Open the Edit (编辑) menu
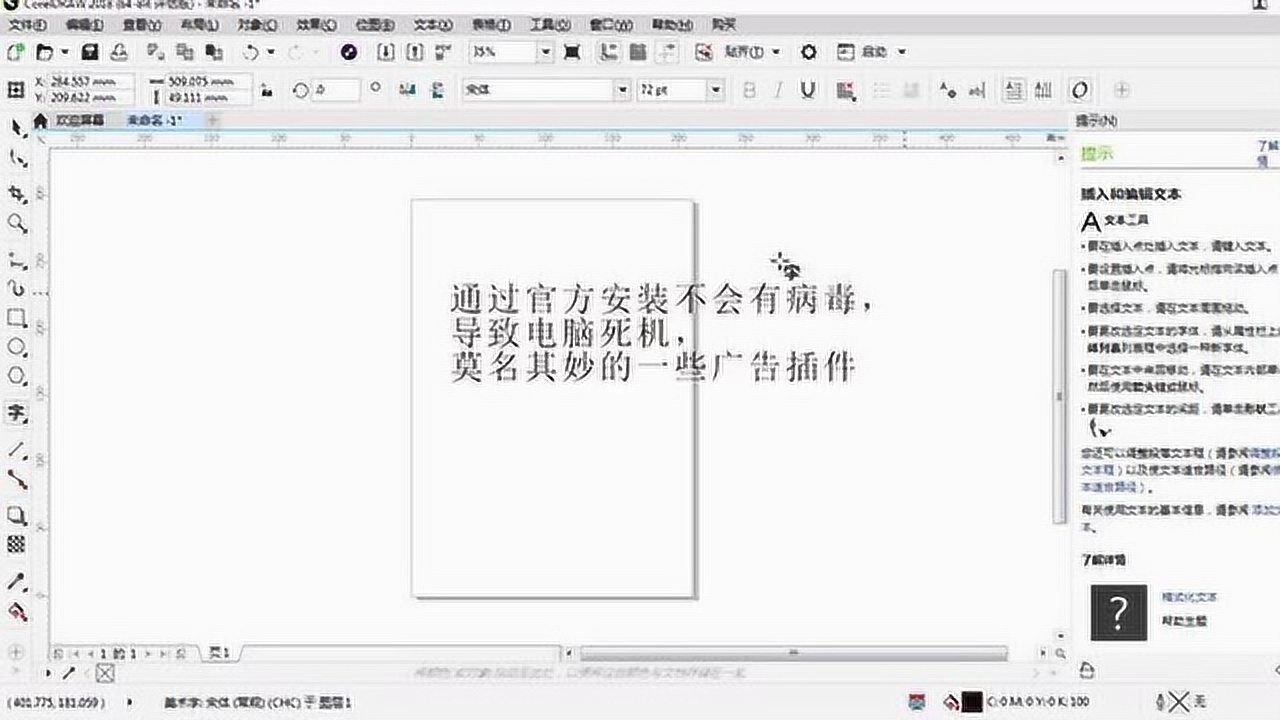Viewport: 1280px width, 720px height. (x=85, y=23)
